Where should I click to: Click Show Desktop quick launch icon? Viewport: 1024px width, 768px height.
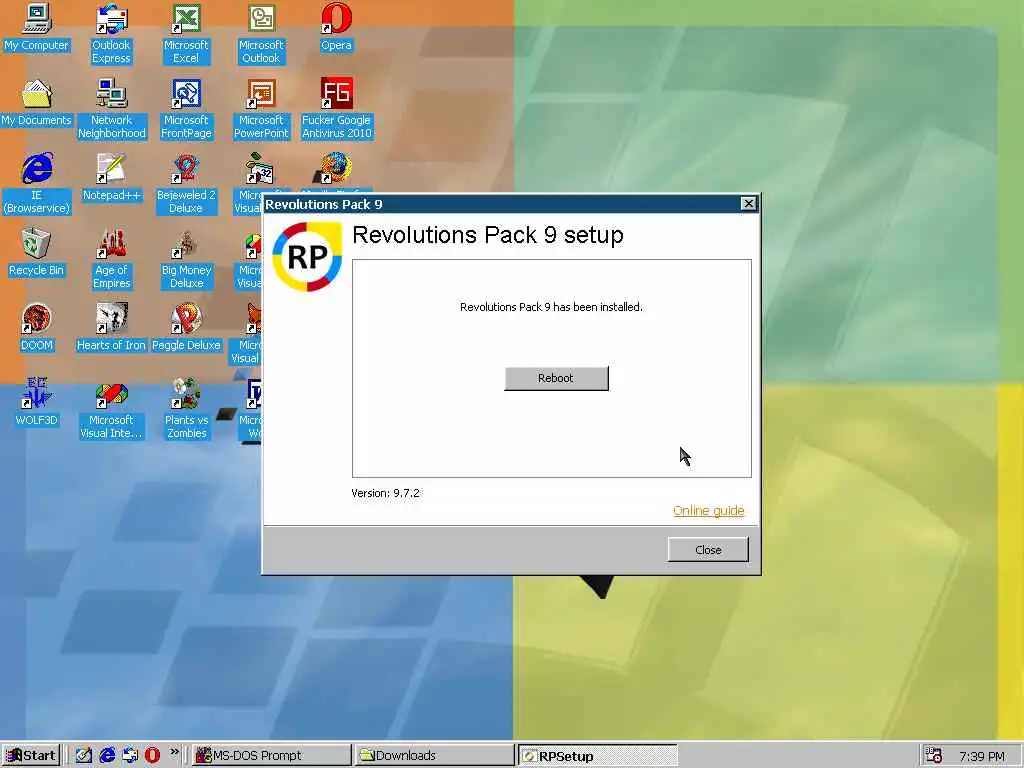tap(84, 756)
